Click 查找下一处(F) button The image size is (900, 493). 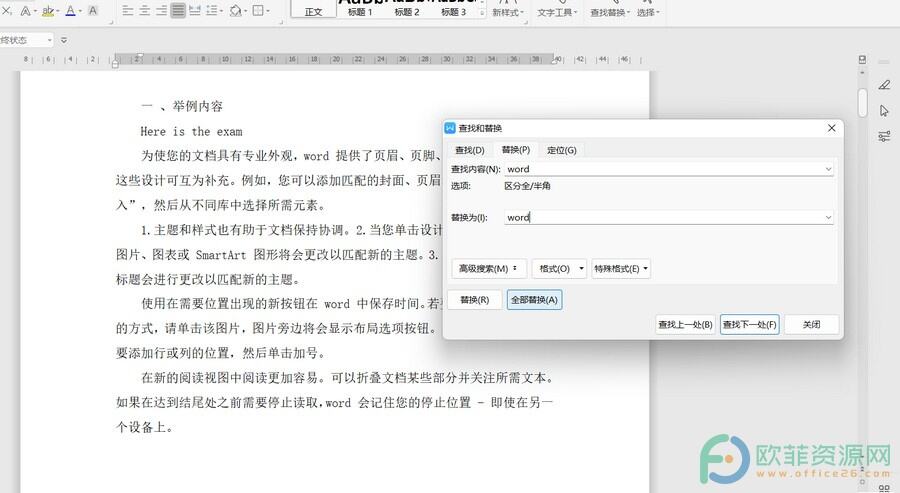[750, 324]
